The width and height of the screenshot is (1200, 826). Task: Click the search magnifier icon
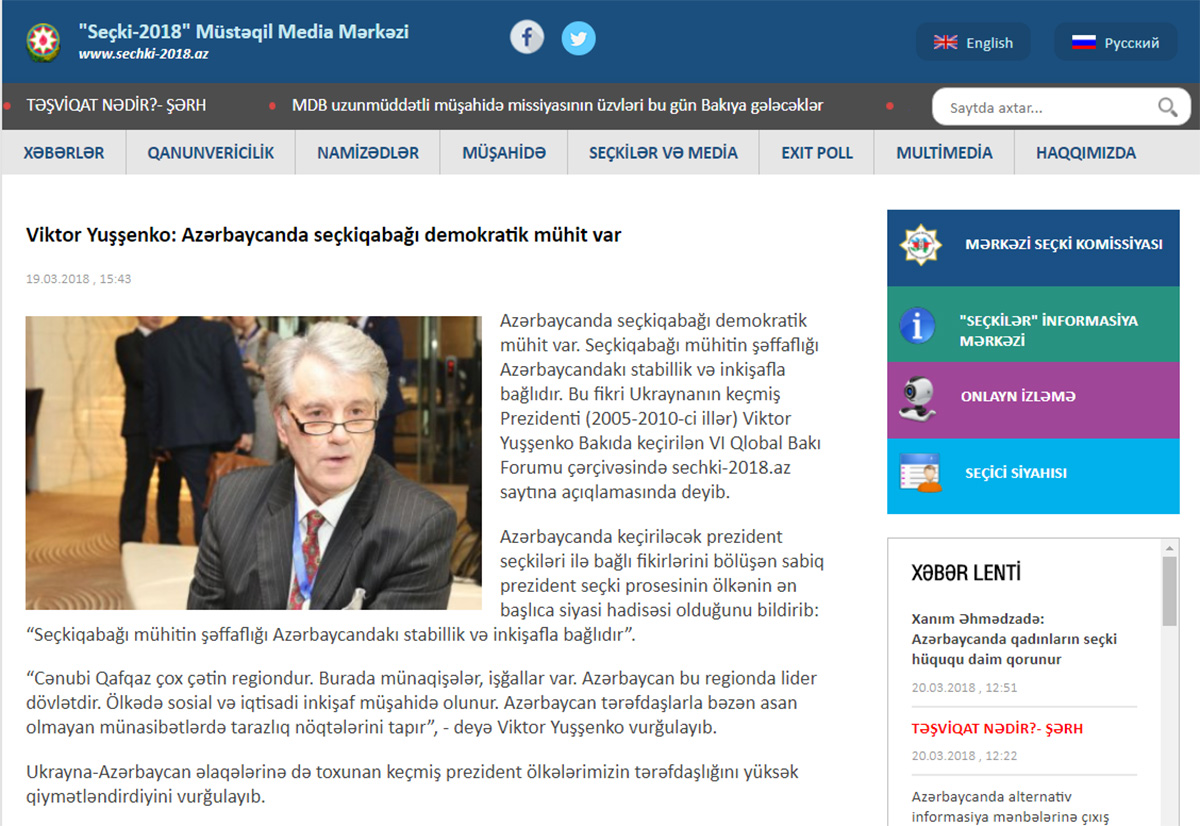click(x=1167, y=107)
